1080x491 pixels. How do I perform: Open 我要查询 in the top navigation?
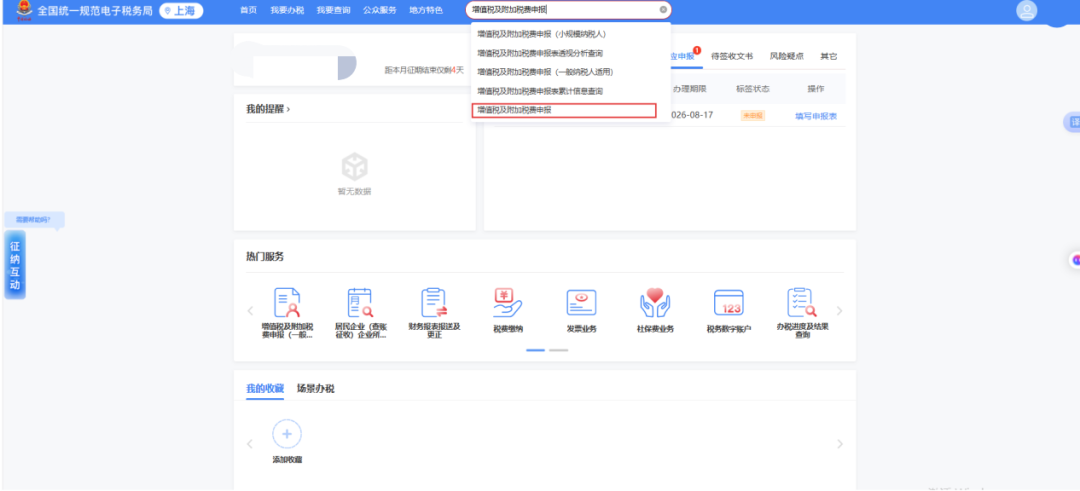333,10
